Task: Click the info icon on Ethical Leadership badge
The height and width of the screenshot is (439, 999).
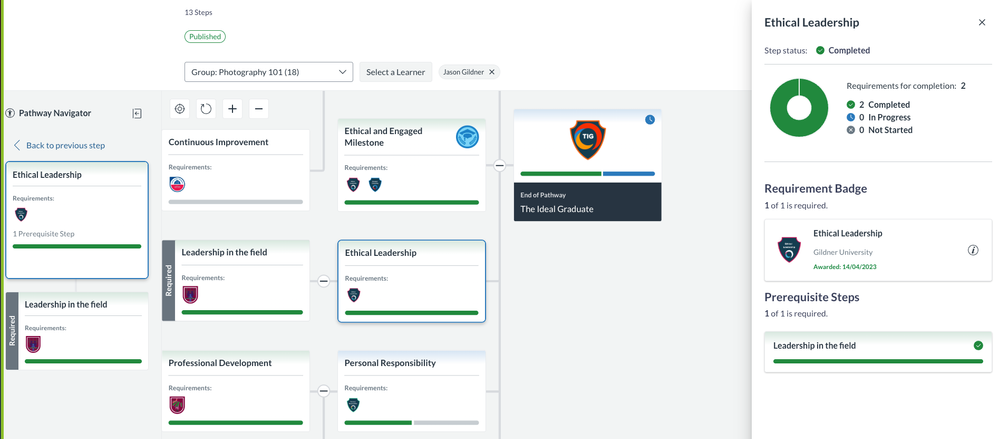Action: tap(973, 250)
